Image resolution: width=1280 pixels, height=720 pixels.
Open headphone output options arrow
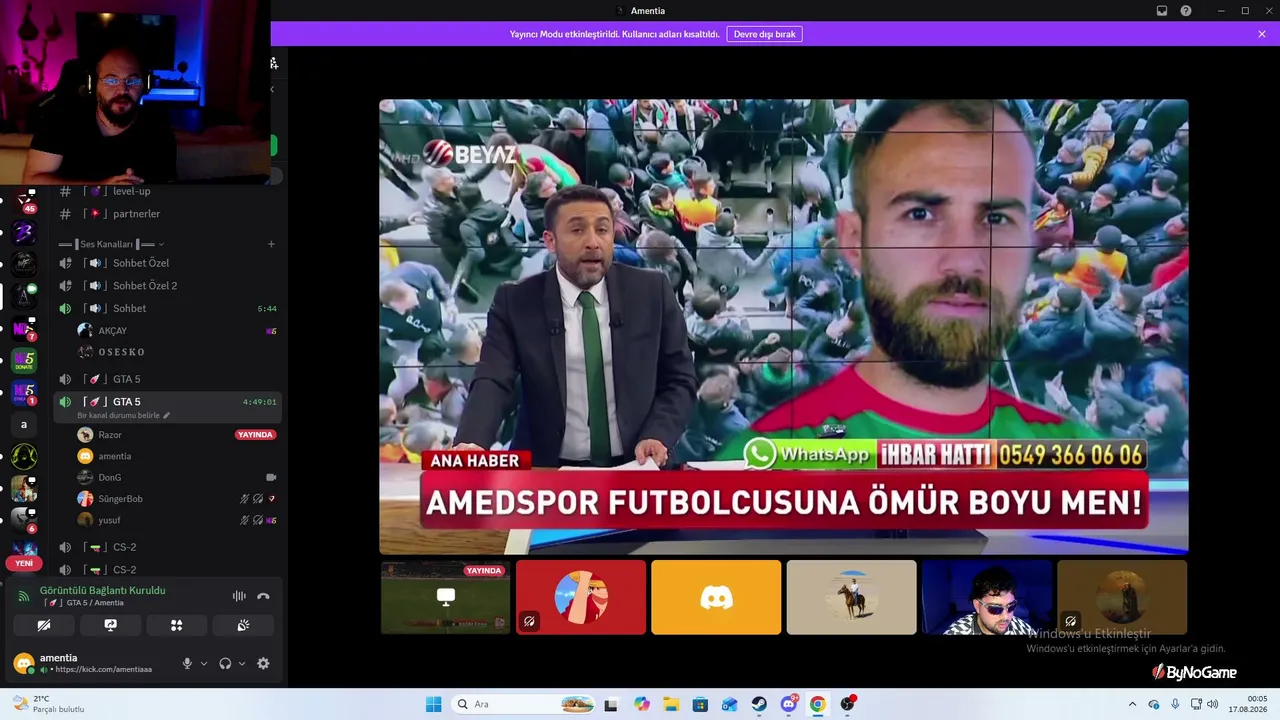click(242, 663)
